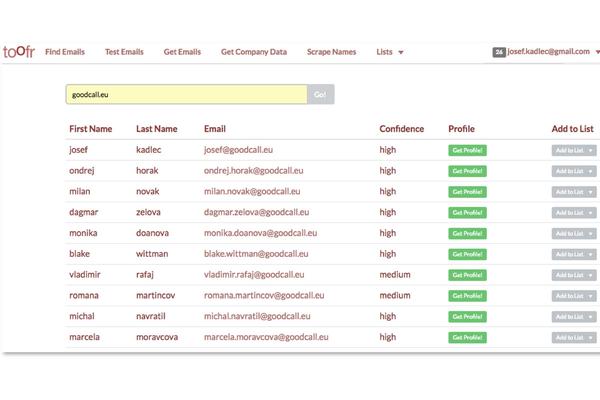The image size is (600, 400).
Task: Navigate to Scrape Names
Action: [331, 52]
